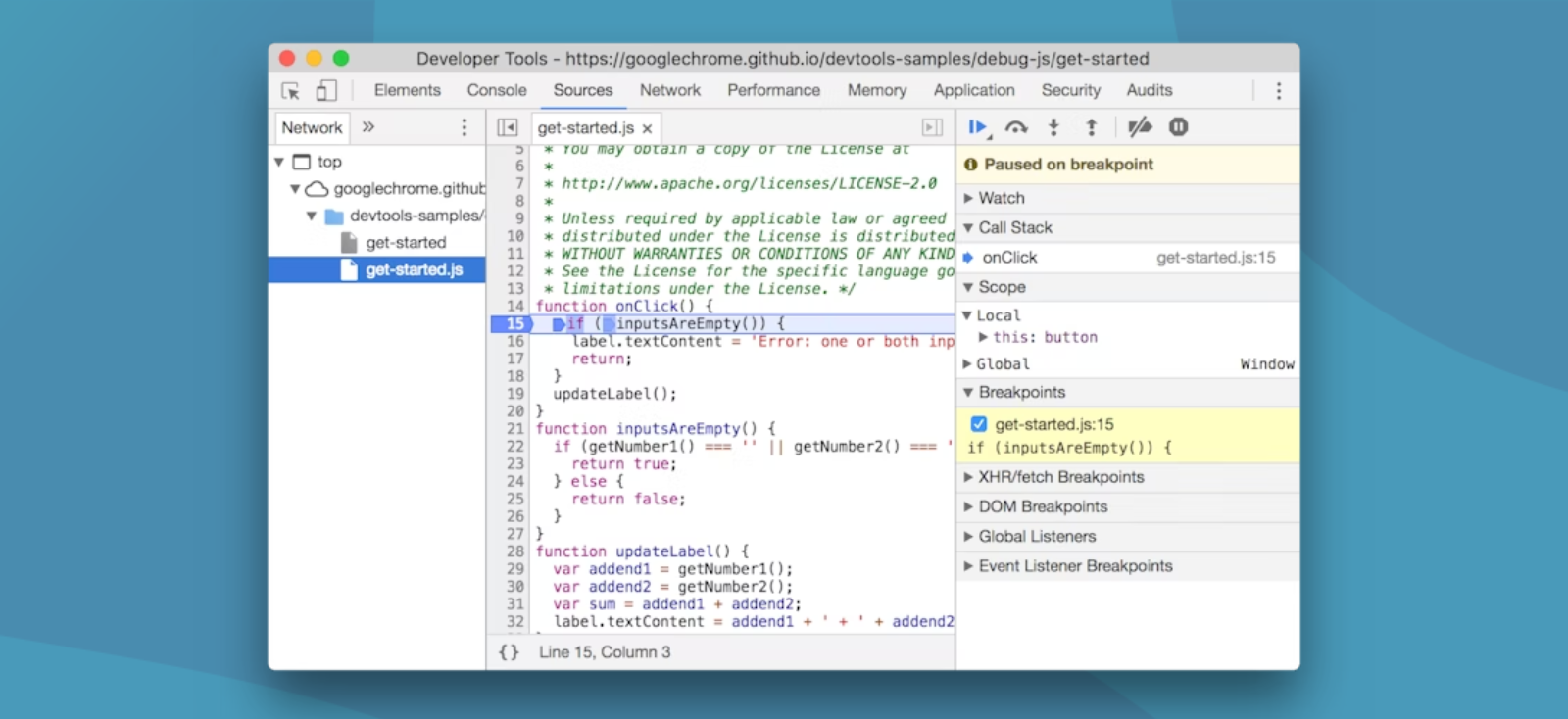This screenshot has width=1568, height=719.
Task: Open the Application tab
Action: [x=974, y=90]
